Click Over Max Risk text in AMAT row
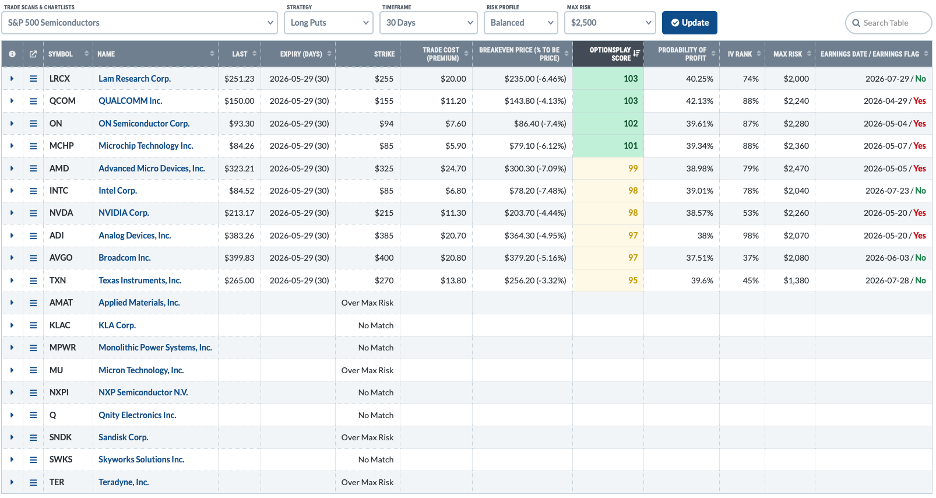936x498 pixels. (367, 303)
